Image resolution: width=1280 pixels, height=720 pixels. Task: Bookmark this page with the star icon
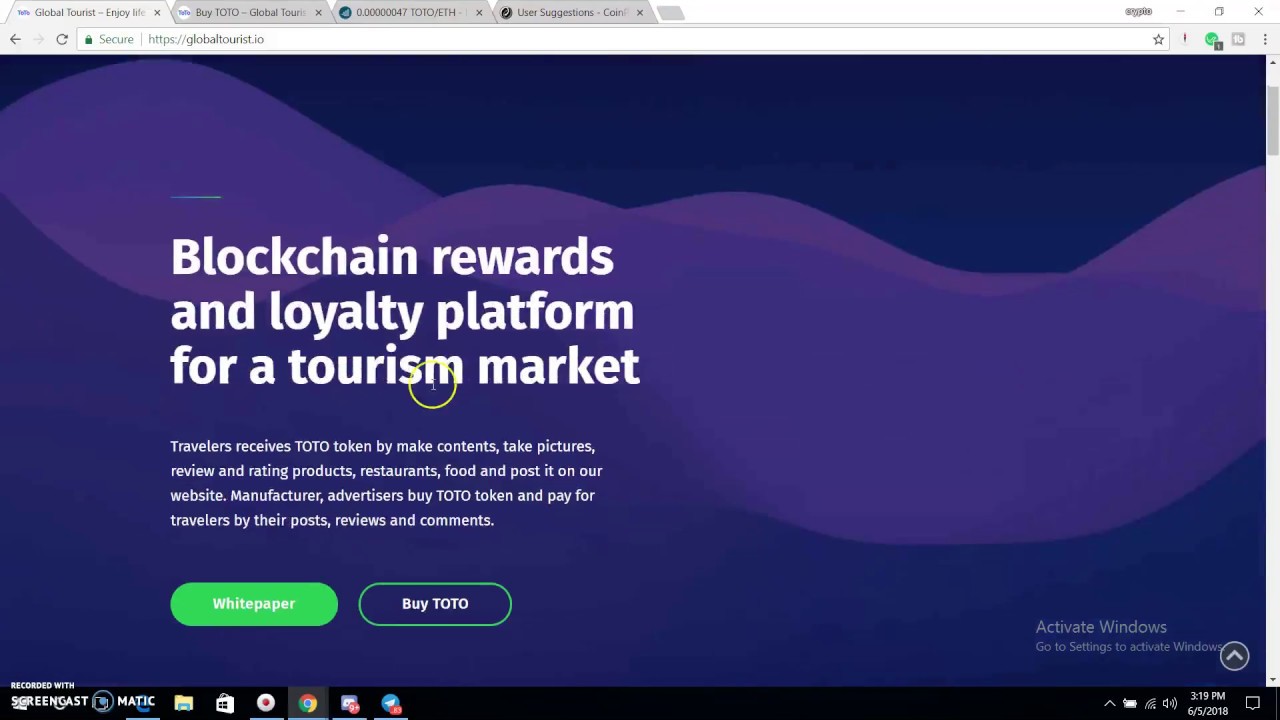tap(1158, 39)
